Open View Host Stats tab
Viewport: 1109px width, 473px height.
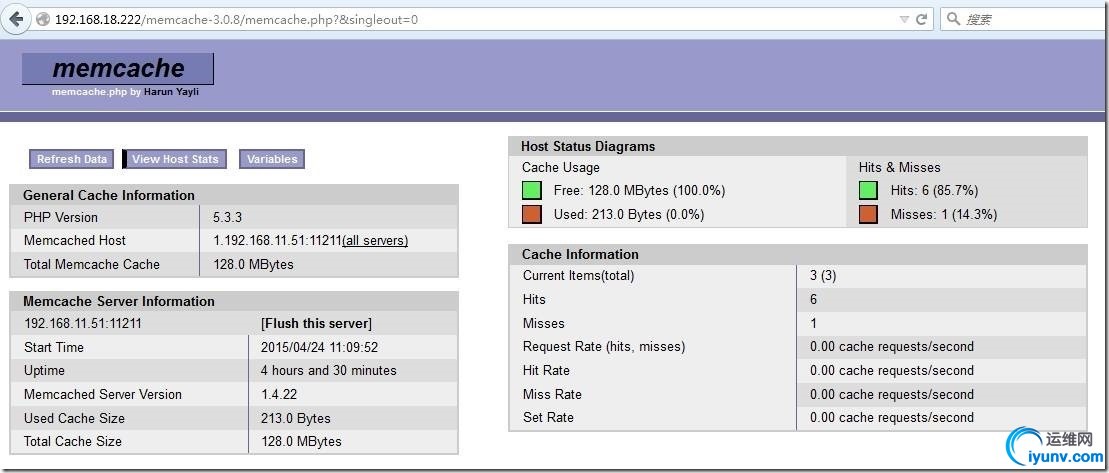click(175, 159)
